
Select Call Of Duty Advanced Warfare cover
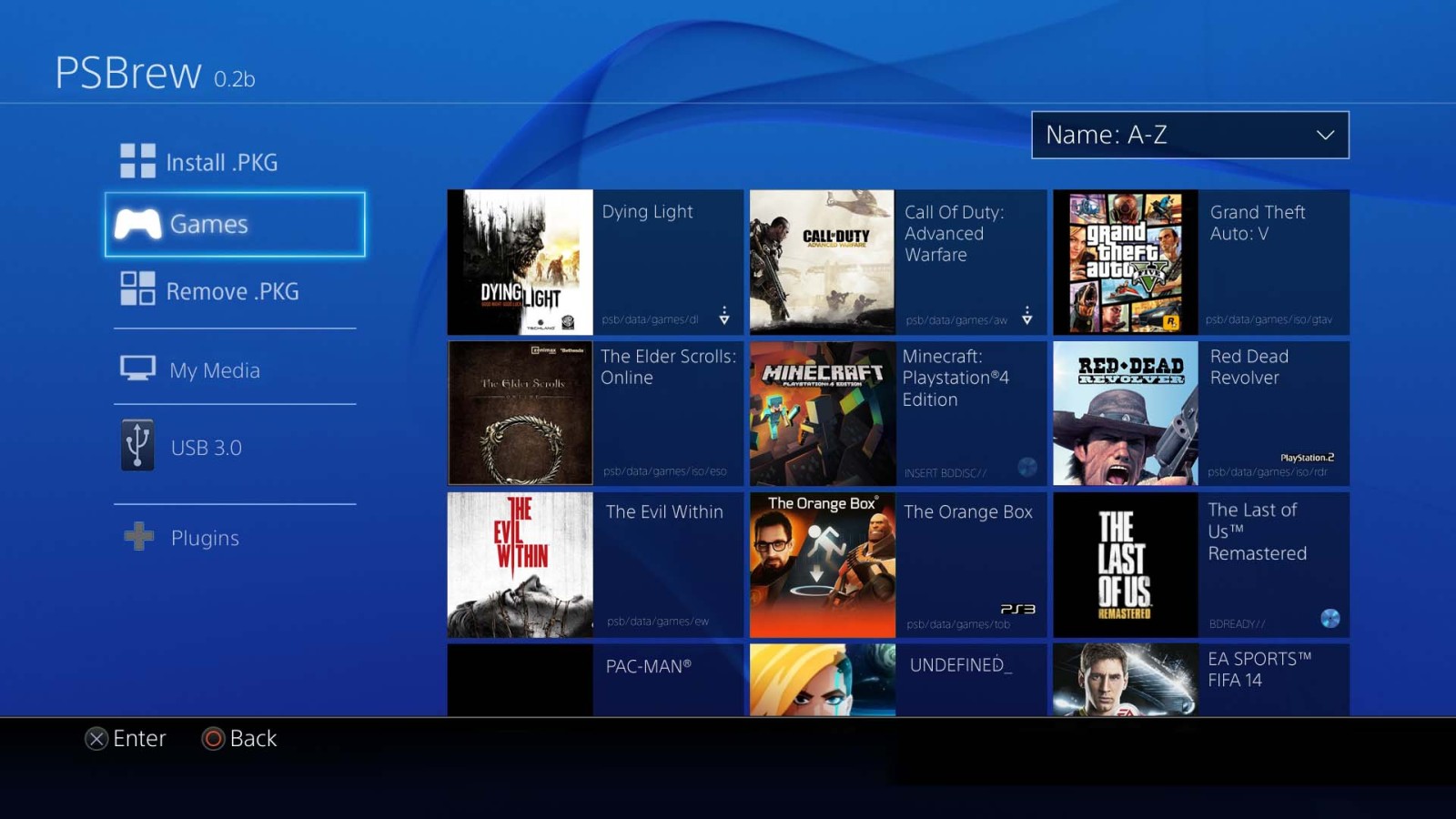pyautogui.click(x=823, y=262)
